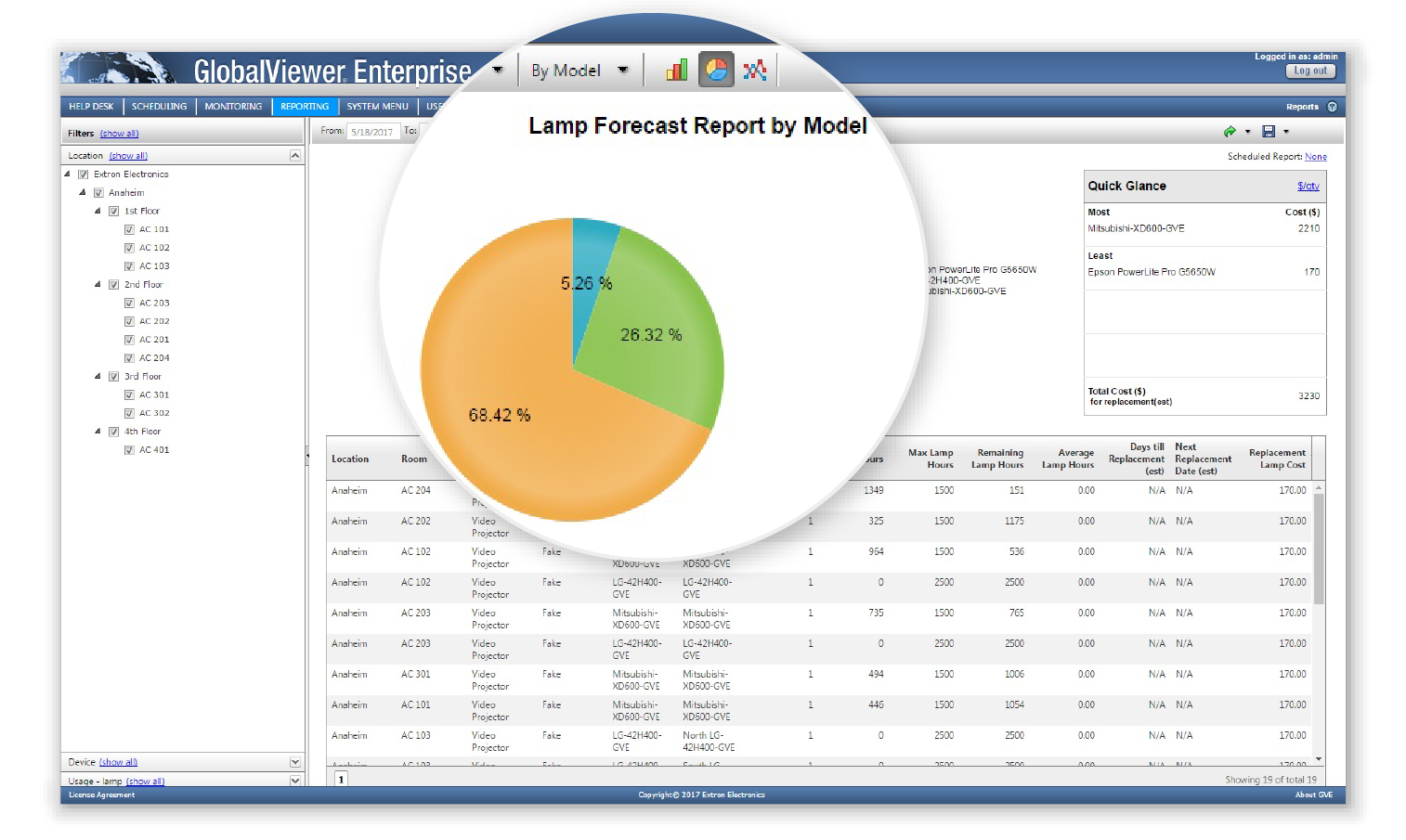Open the HELP DESK tab
The image size is (1406, 840).
91,107
